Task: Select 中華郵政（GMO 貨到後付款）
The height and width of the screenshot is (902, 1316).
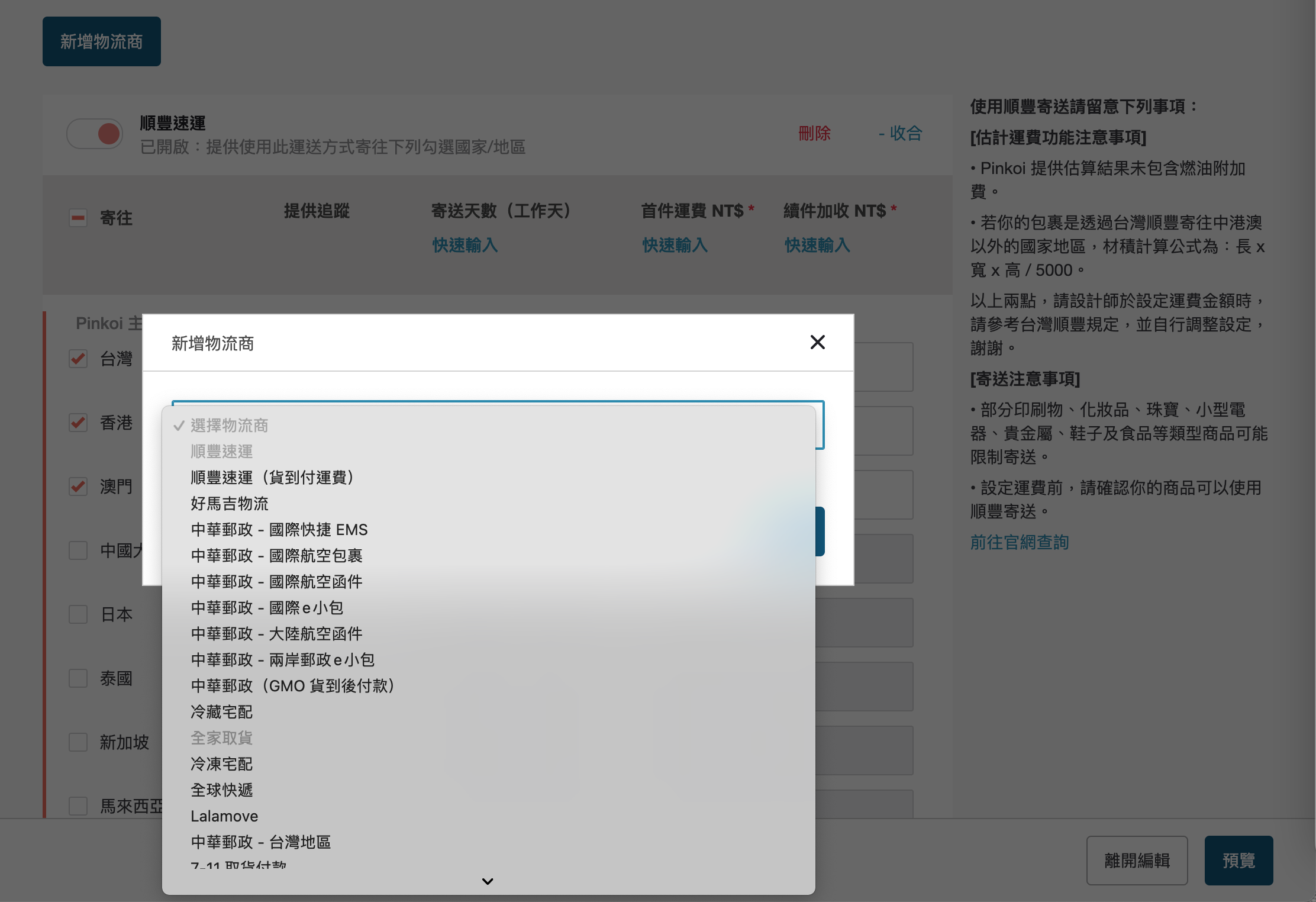Action: [x=489, y=686]
